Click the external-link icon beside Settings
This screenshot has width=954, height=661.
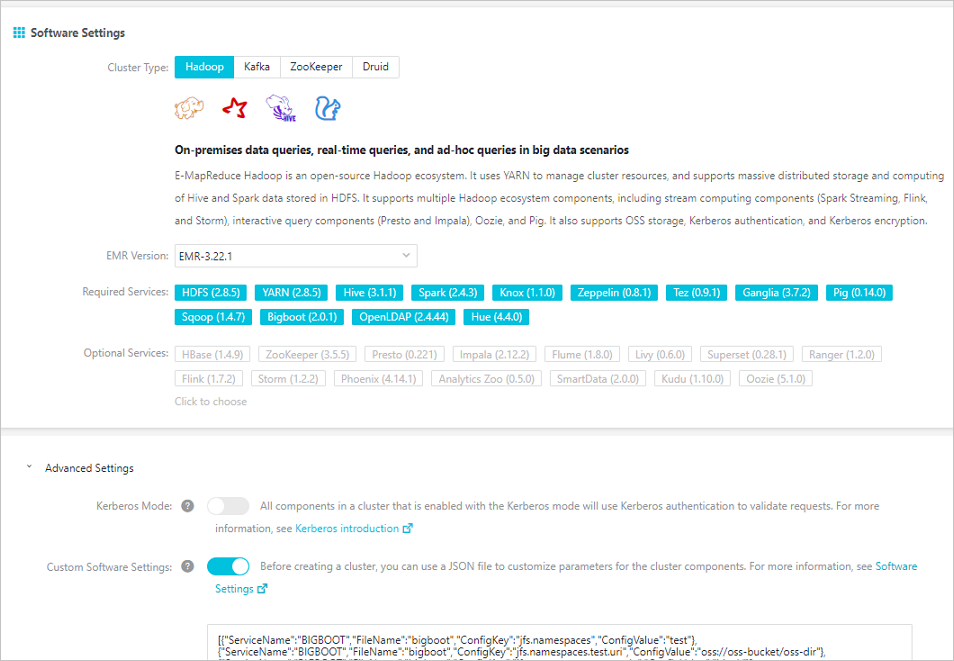point(262,589)
